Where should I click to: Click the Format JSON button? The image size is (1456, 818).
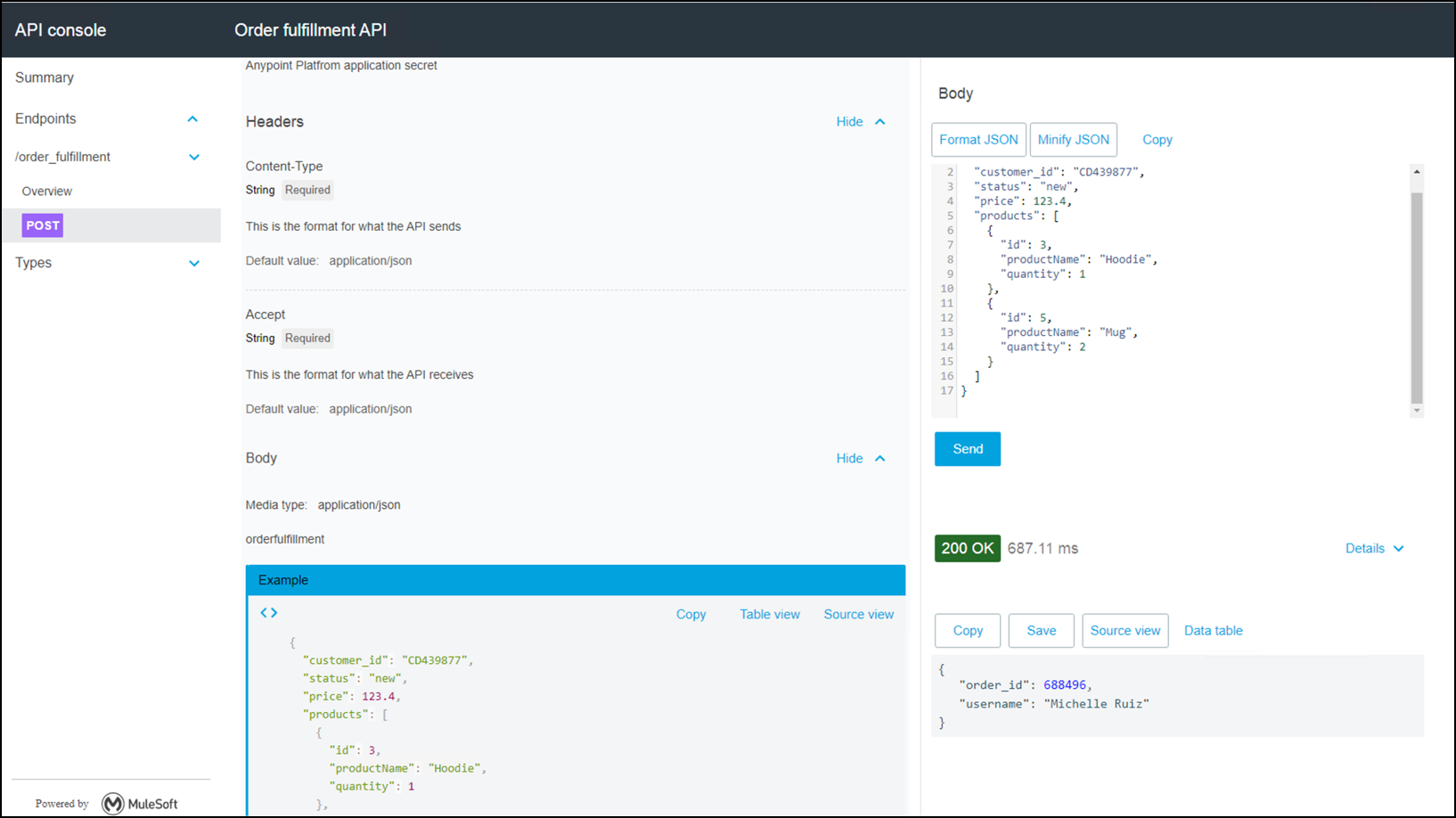tap(978, 140)
